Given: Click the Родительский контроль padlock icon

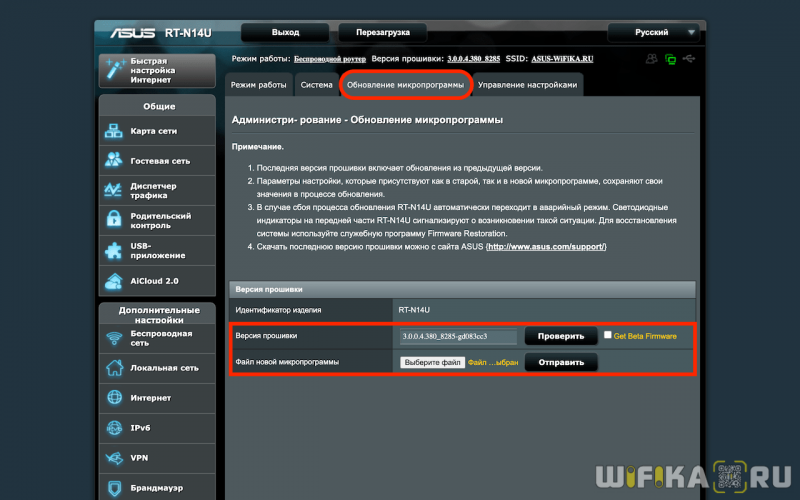Looking at the screenshot, I should click(114, 220).
